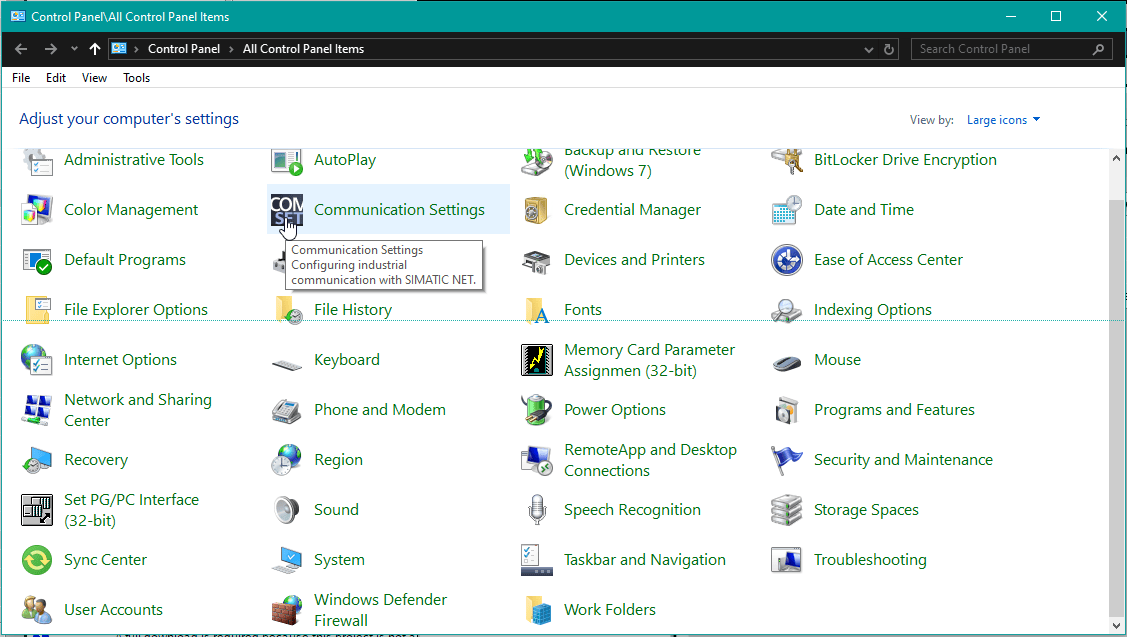This screenshot has height=637, width=1127.
Task: Open RemoteApp and Desktop Connections link
Action: point(650,460)
